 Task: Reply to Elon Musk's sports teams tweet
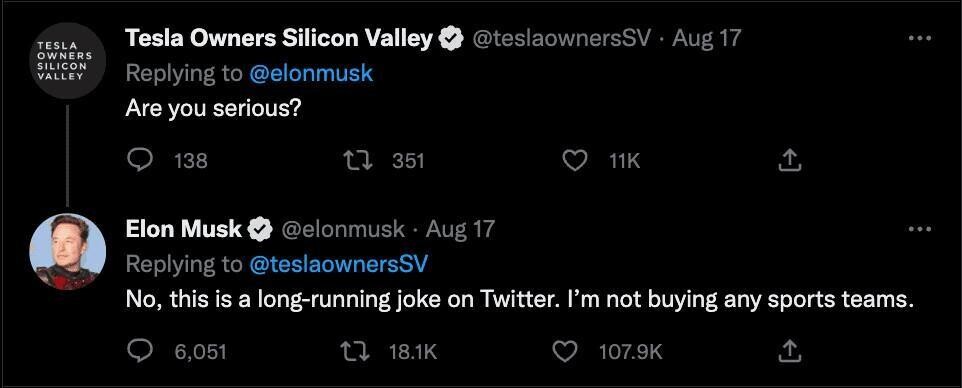pyautogui.click(x=138, y=351)
